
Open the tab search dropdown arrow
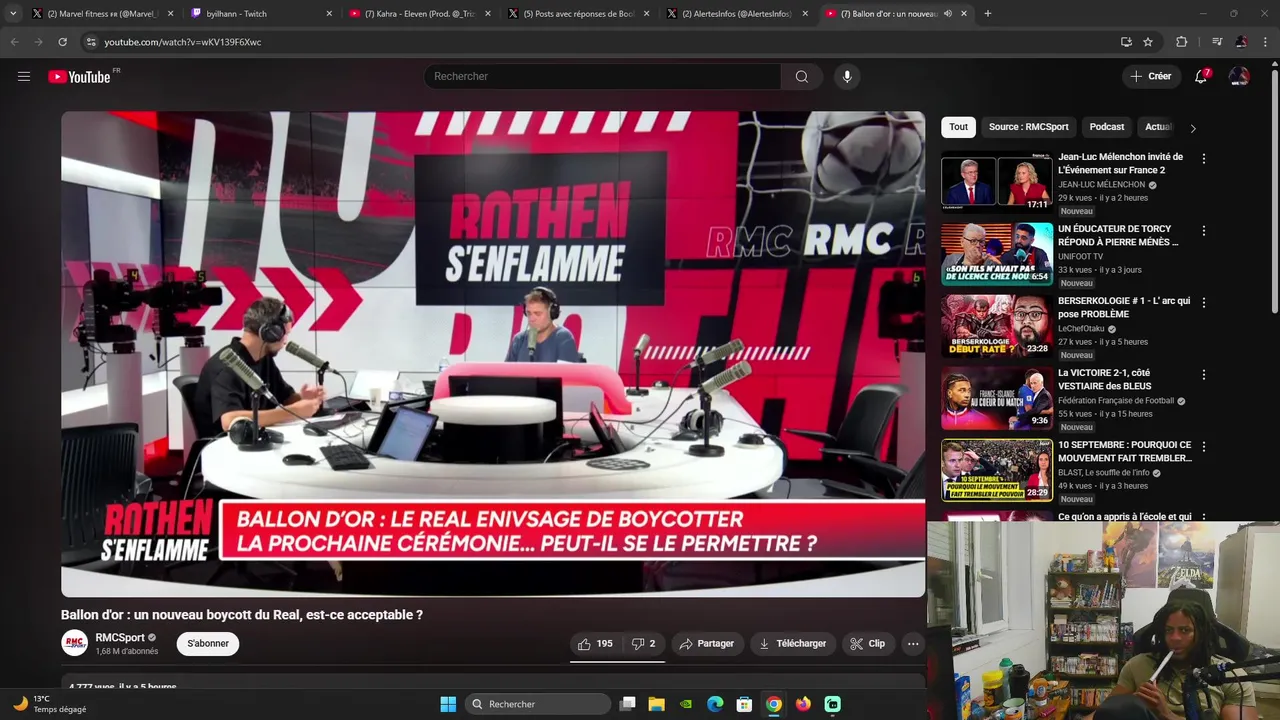[12, 14]
